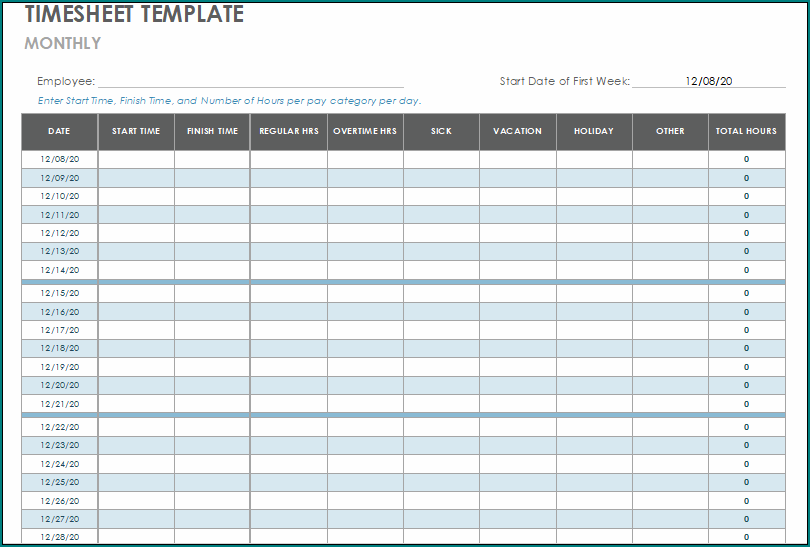Screen dimensions: 810x547
Task: Select Regular Hrs cell for 12/10/20
Action: [x=289, y=196]
